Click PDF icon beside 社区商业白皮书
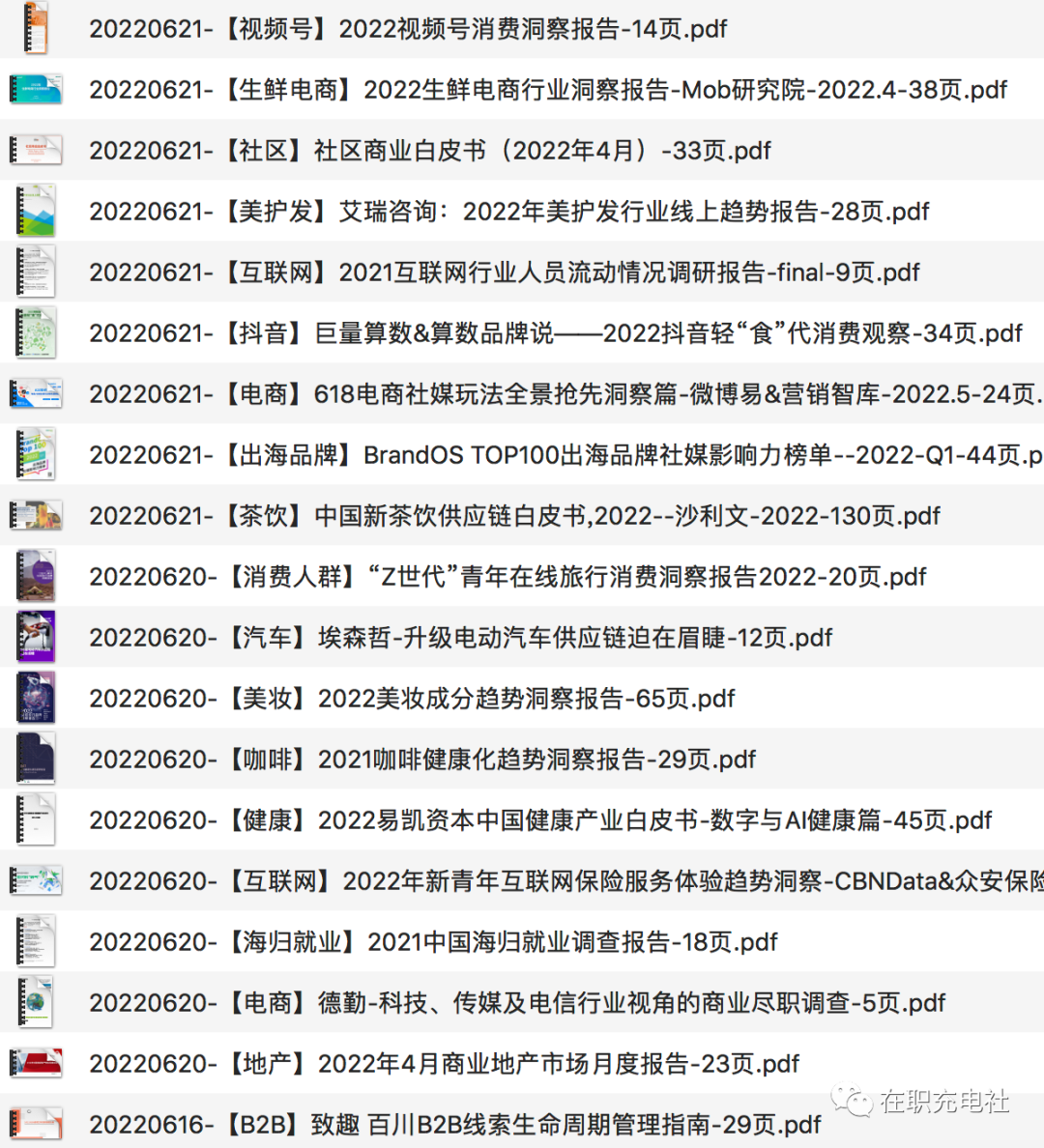The width and height of the screenshot is (1044, 1148). (x=36, y=150)
